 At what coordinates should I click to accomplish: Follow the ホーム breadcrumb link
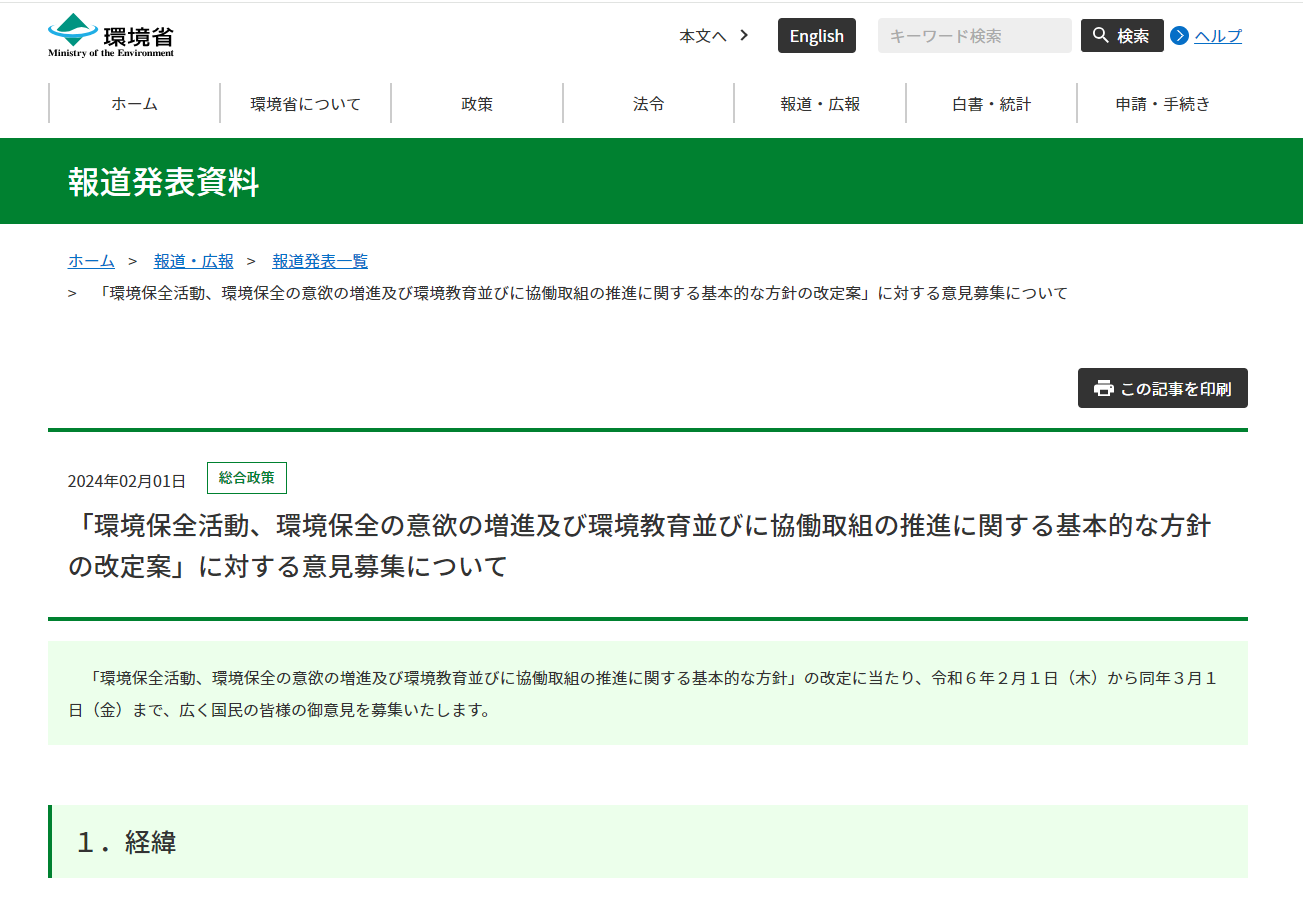91,261
